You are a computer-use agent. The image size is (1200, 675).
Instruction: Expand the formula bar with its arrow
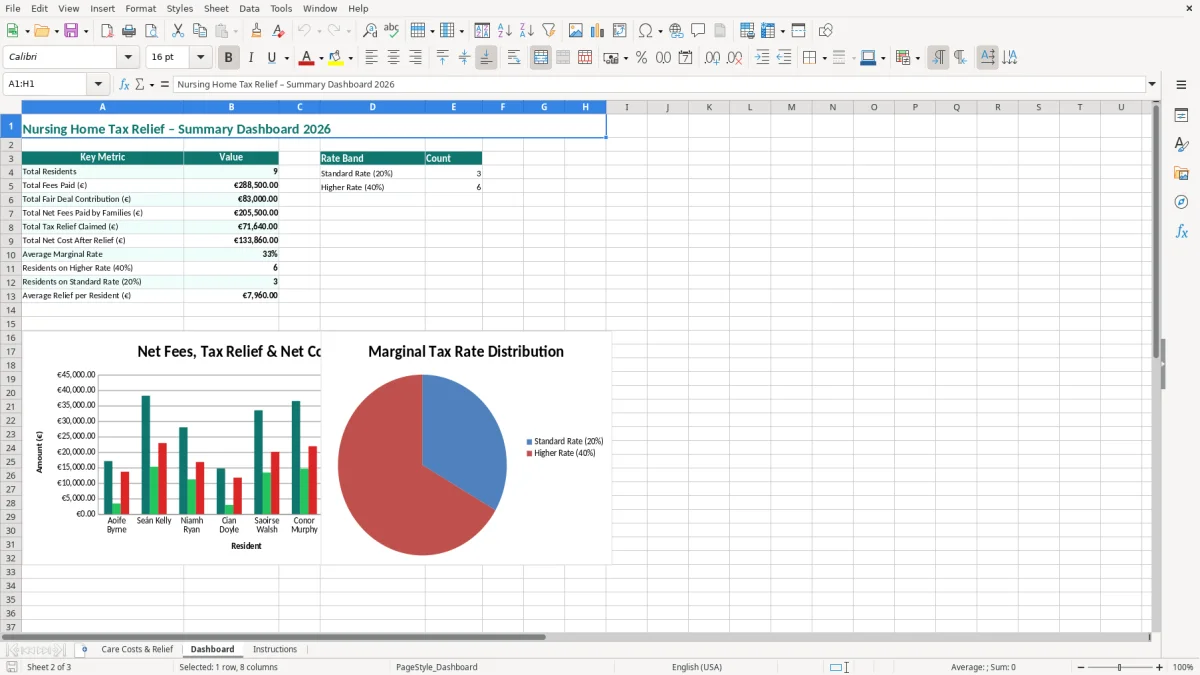coord(1152,84)
